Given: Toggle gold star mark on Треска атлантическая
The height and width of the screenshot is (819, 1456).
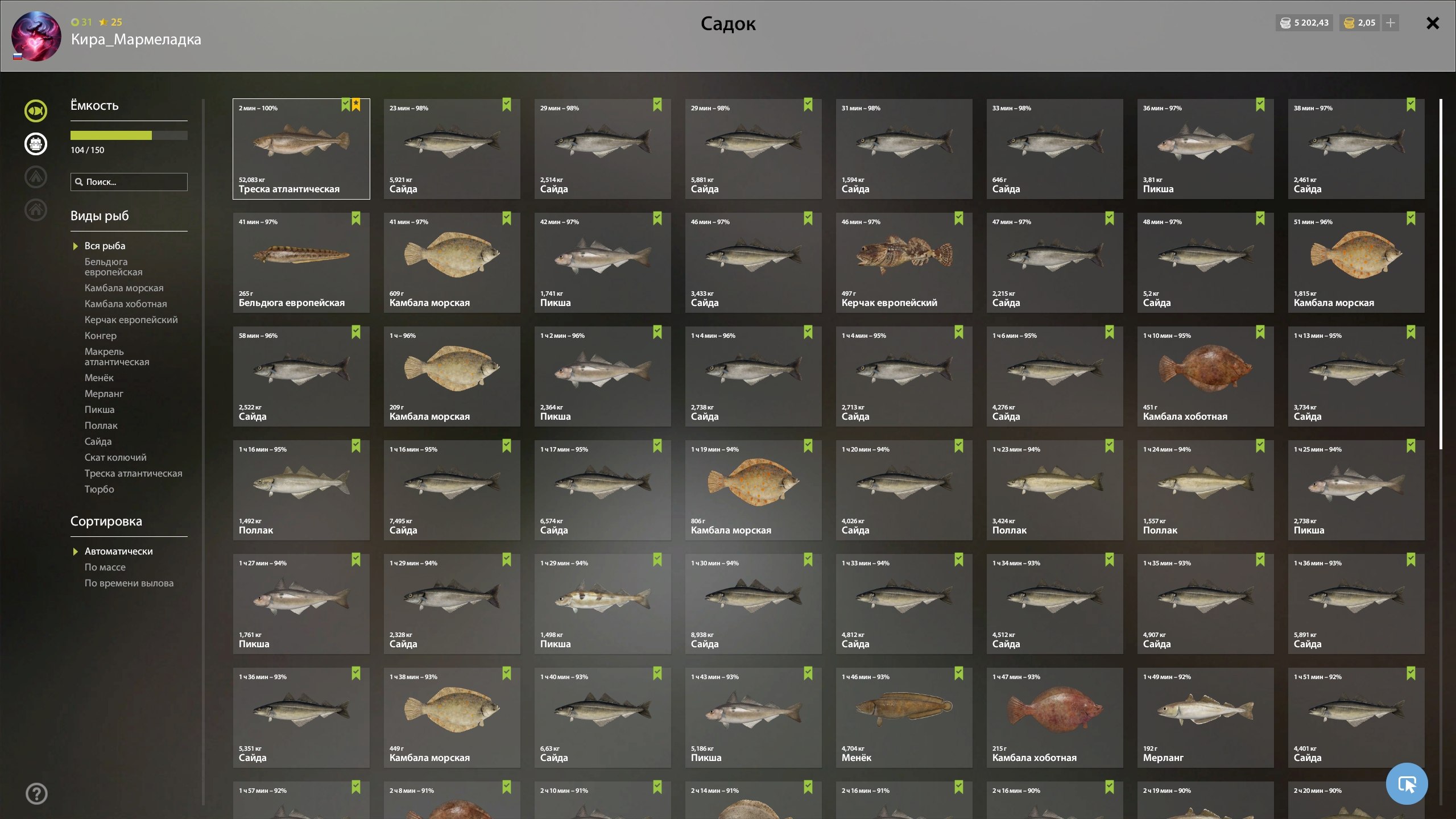Looking at the screenshot, I should pyautogui.click(x=356, y=105).
